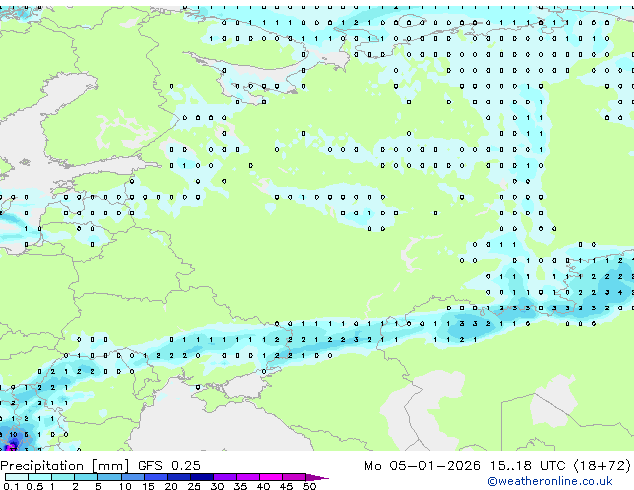The height and width of the screenshot is (490, 634).
Task: Select the 0.5–1 mm legend swatch
Action: click(40, 477)
